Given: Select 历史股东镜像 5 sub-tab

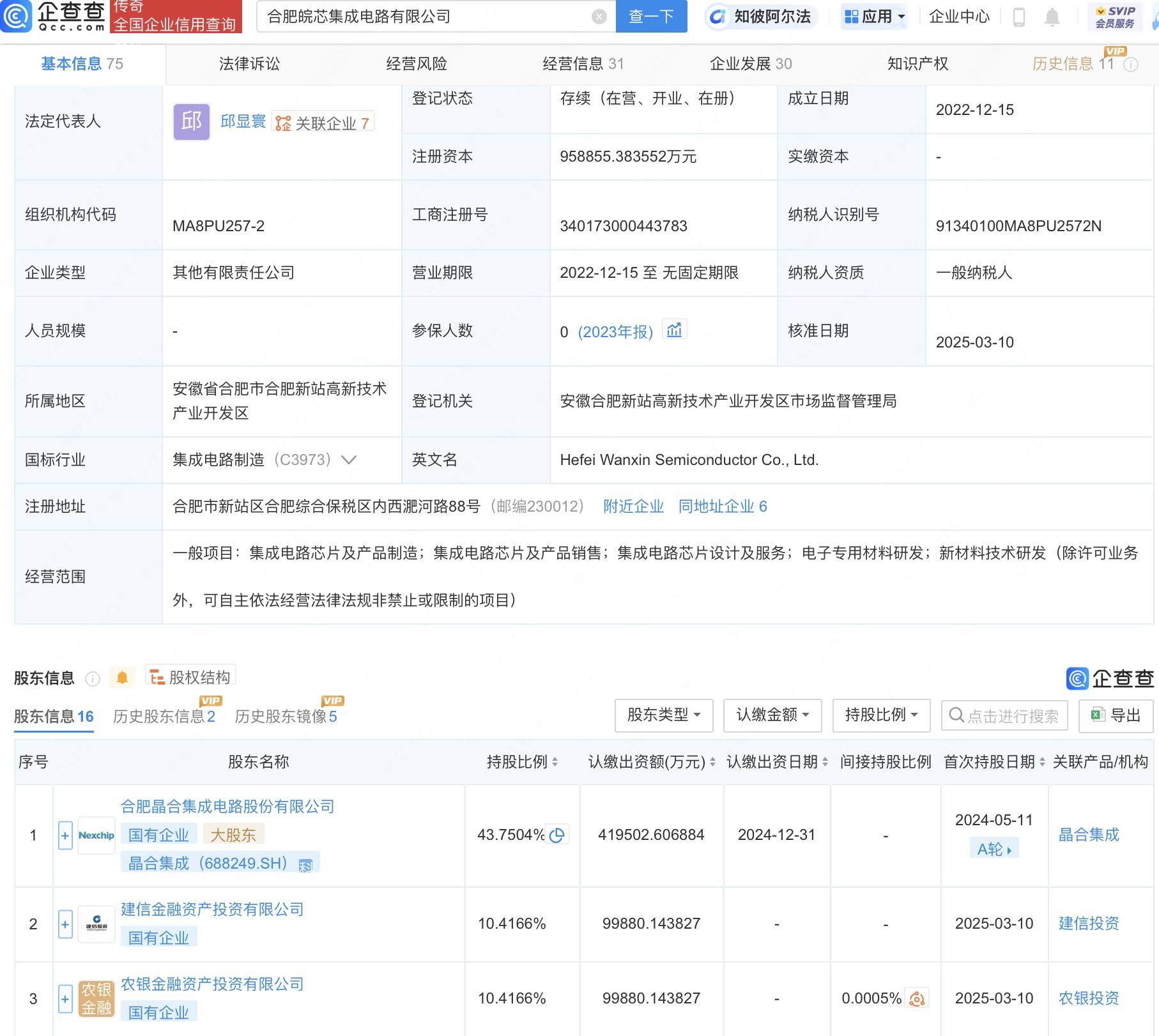Looking at the screenshot, I should click(x=286, y=717).
